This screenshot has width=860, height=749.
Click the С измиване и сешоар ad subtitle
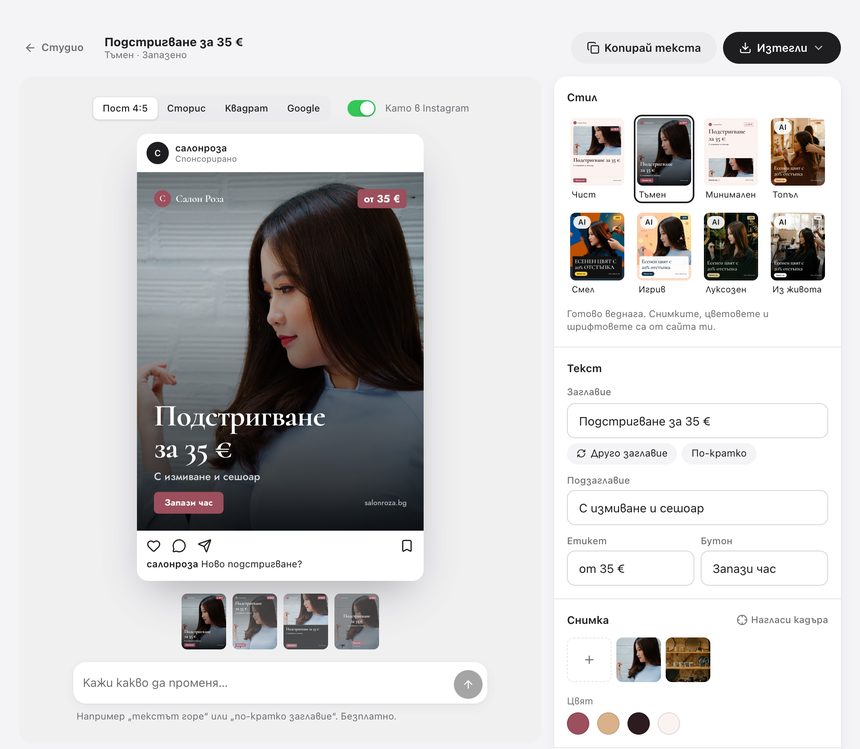pos(207,476)
